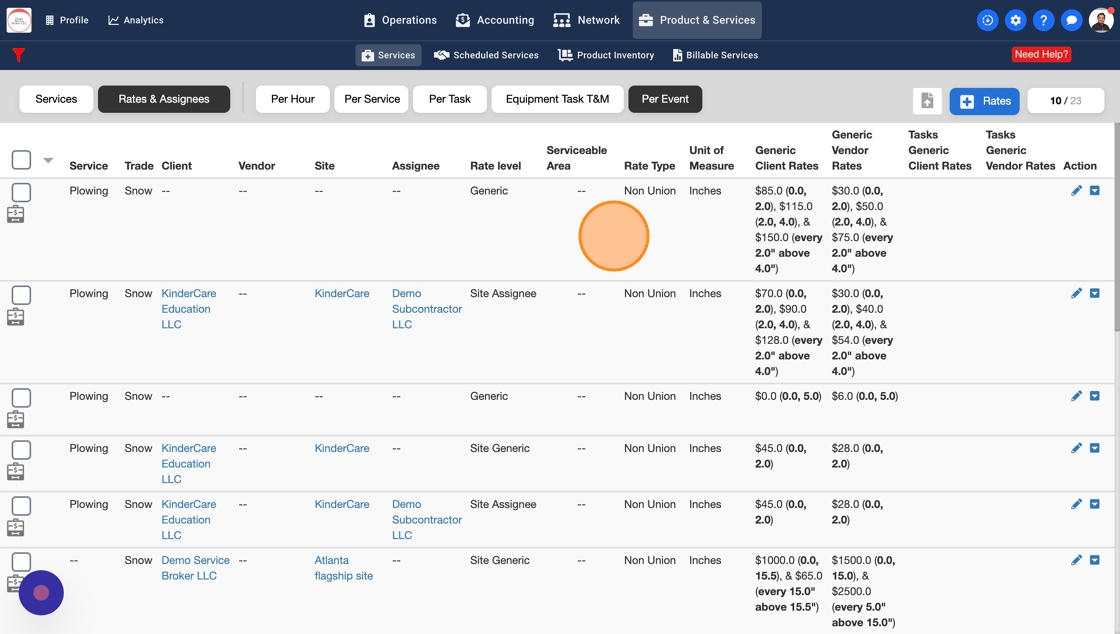Open the settings gear icon
Screen dimensions: 1120x634
click(x=1015, y=20)
